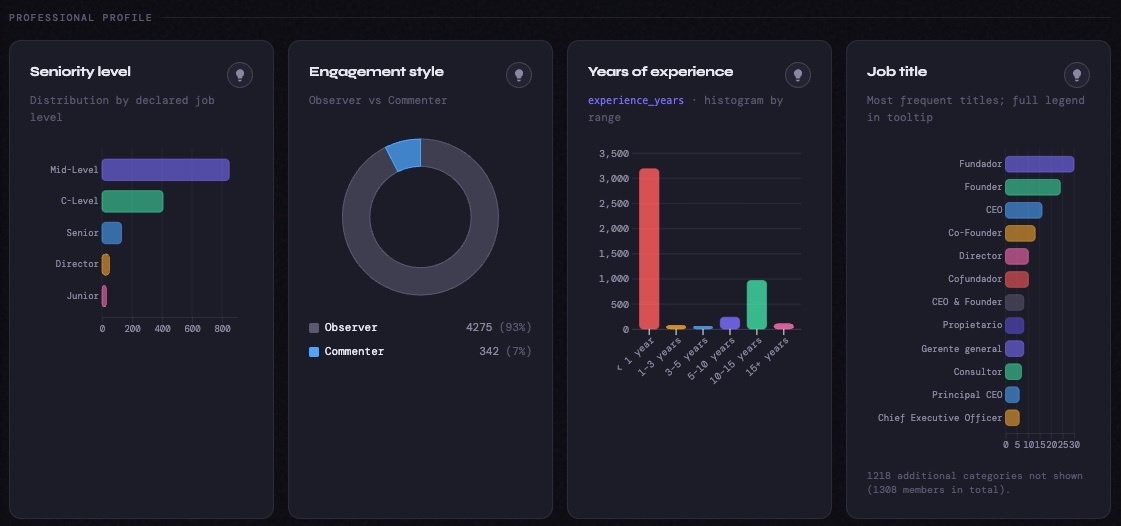Select the Fundador bar in Job title chart

(1039, 164)
